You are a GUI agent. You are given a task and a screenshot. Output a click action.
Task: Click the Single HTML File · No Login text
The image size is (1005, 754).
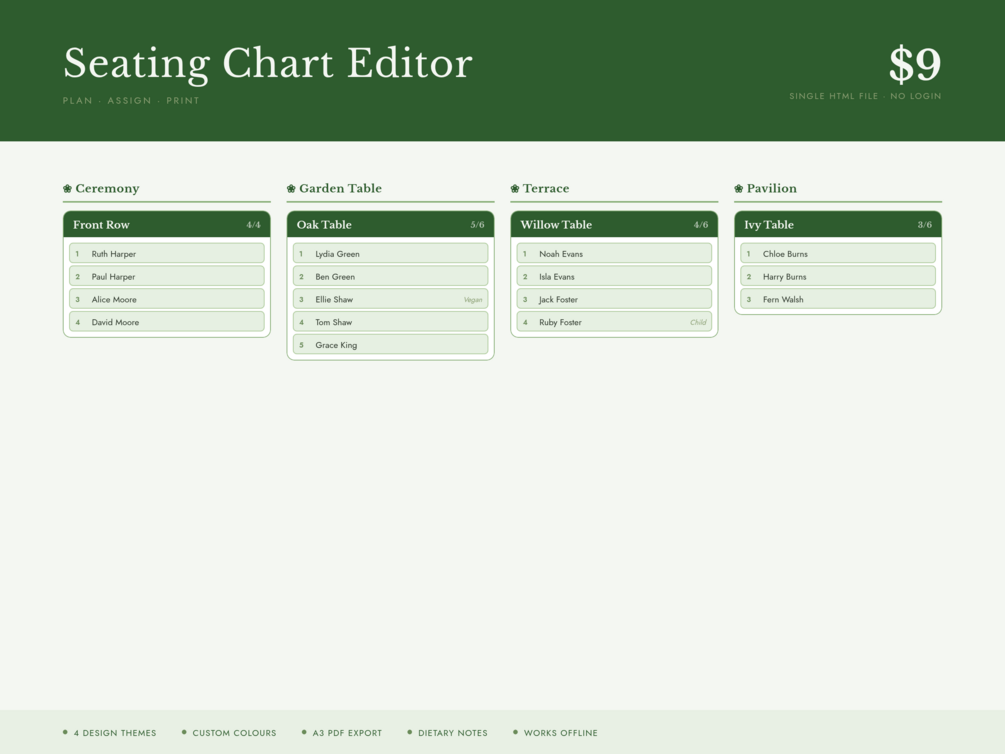(865, 96)
